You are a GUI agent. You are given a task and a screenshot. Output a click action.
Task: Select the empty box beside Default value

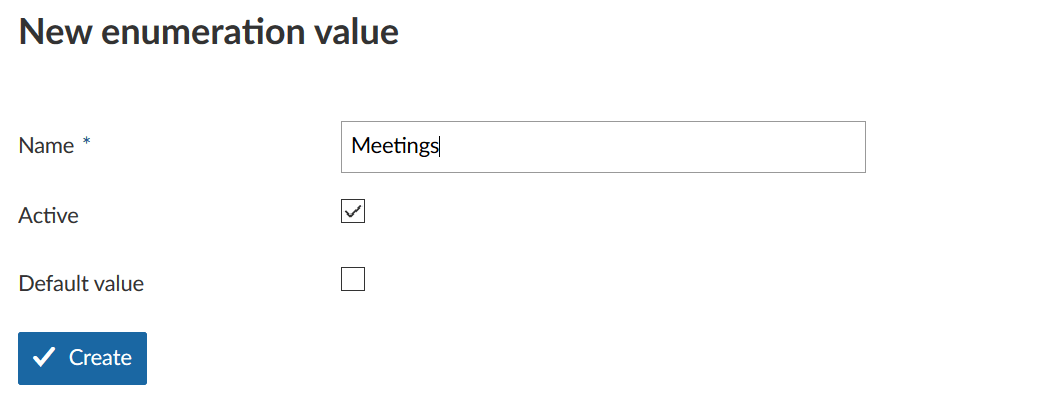[353, 279]
